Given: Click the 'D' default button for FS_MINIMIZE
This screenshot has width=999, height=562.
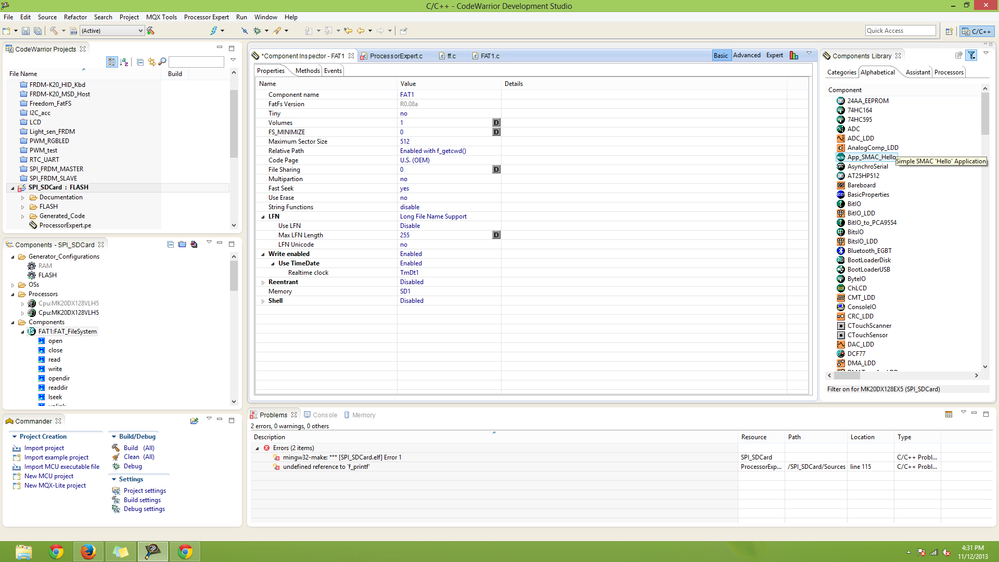Looking at the screenshot, I should tap(496, 132).
